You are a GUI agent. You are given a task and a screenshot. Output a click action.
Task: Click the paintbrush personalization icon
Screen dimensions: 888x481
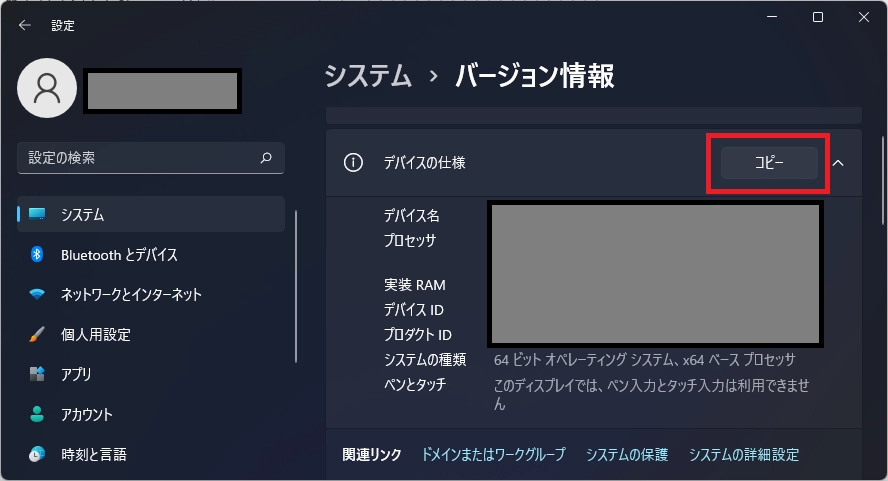coord(37,334)
